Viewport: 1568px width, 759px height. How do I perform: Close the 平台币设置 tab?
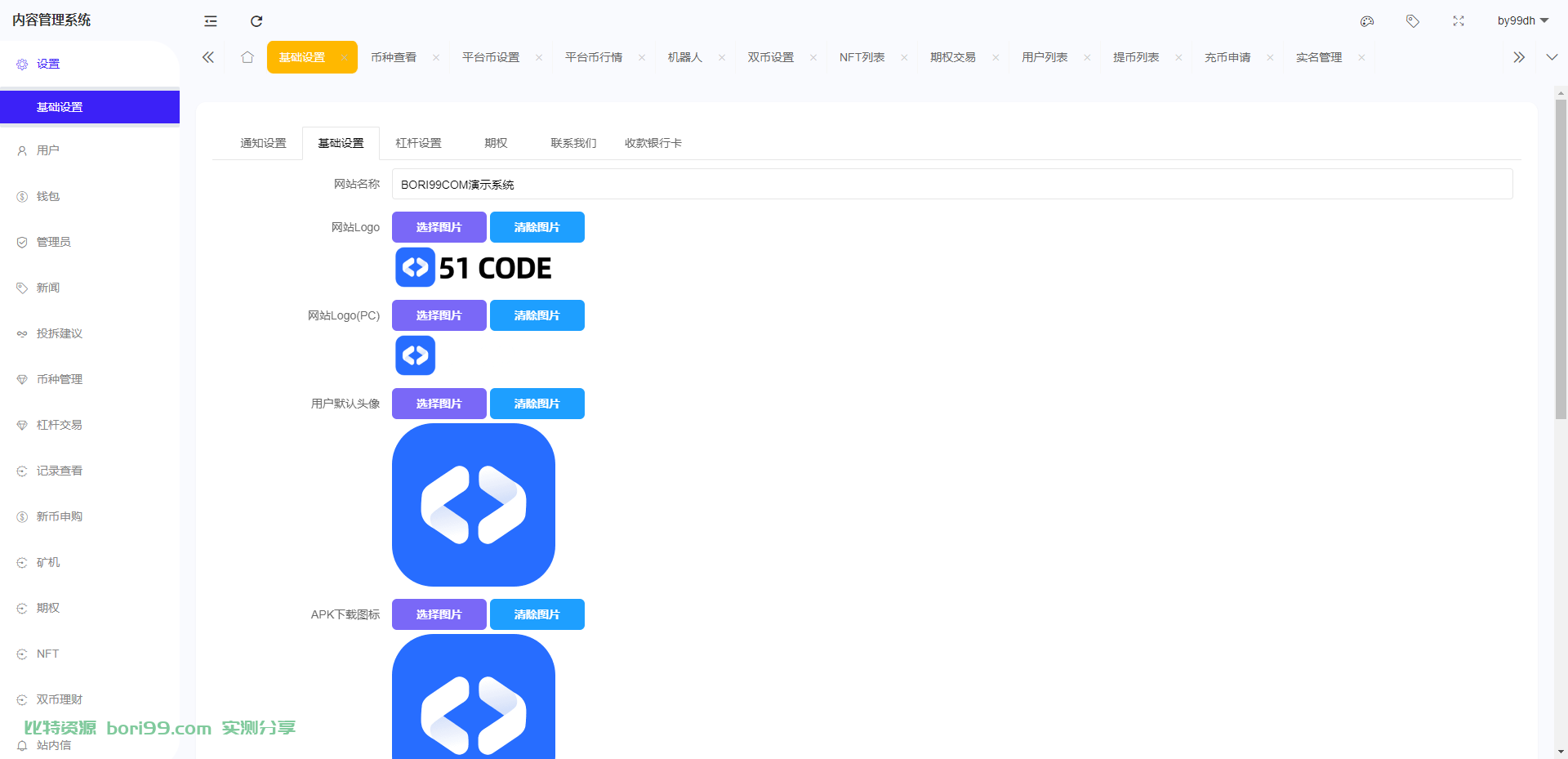539,57
